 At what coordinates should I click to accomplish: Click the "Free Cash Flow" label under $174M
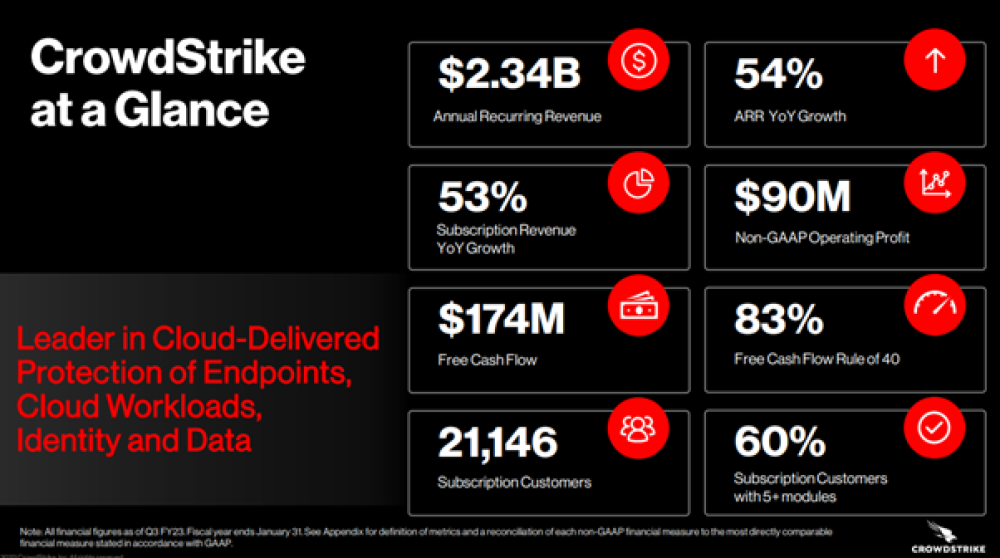coord(487,360)
